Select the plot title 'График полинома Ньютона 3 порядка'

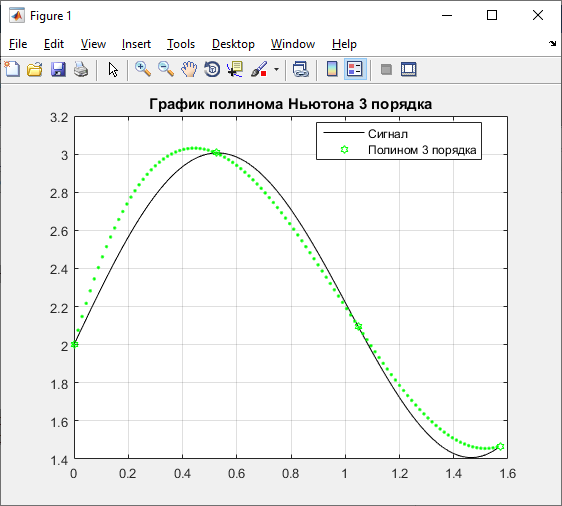coord(290,104)
